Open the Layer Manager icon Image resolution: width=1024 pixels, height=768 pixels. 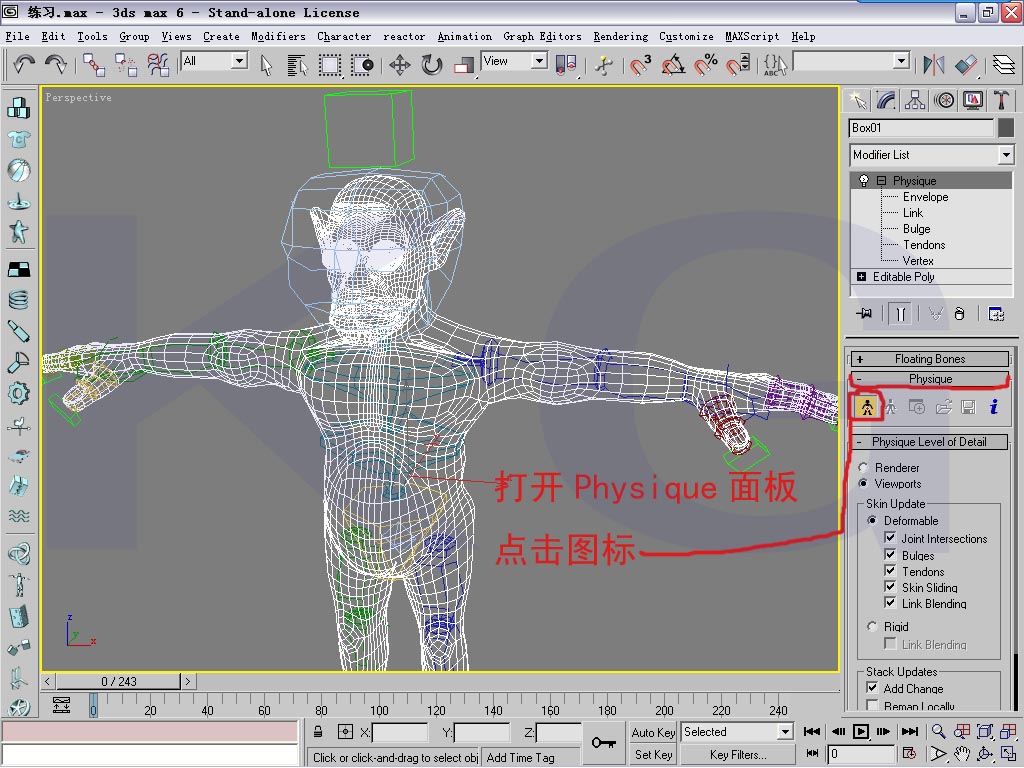(1004, 65)
